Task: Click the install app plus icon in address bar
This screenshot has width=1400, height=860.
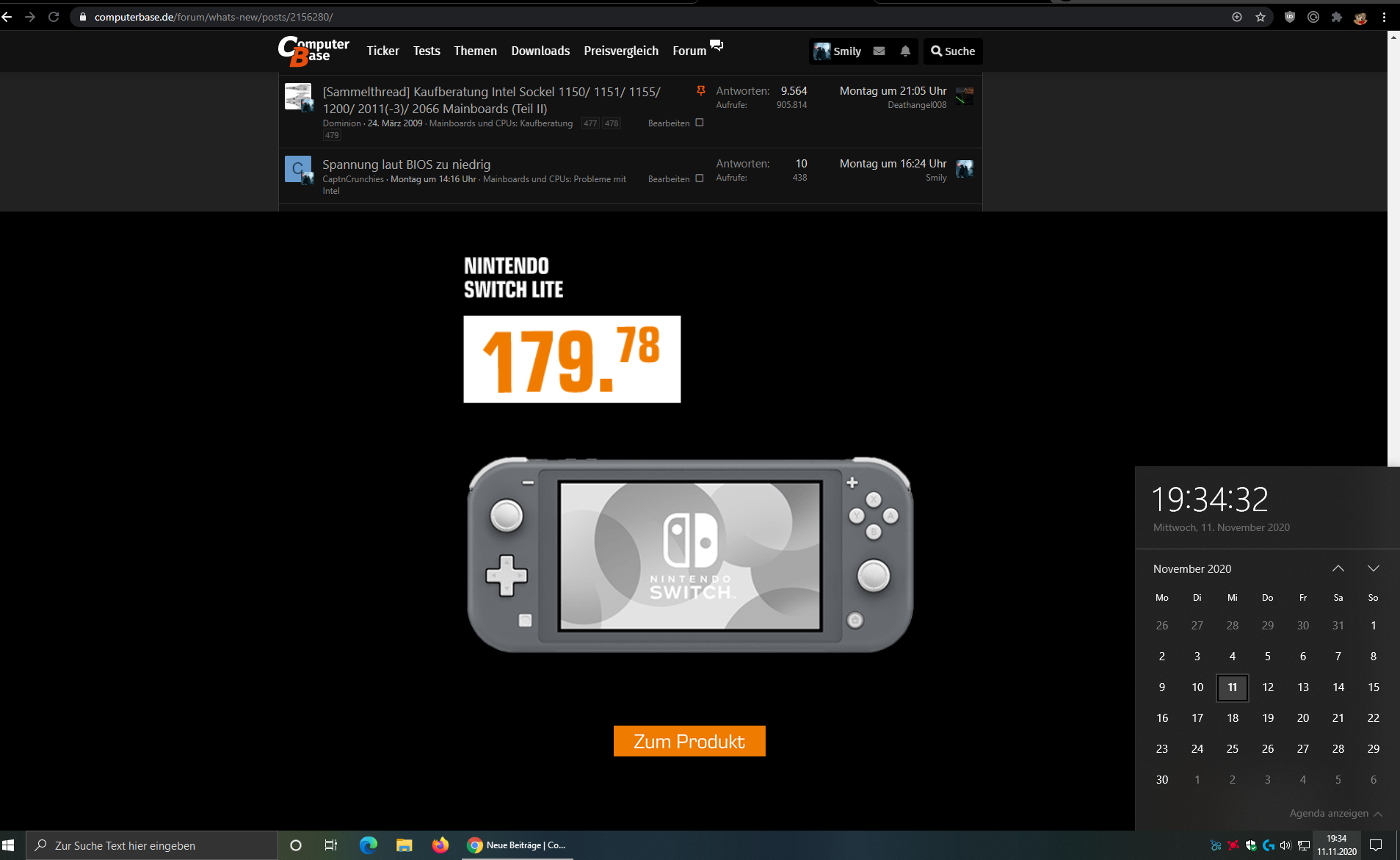Action: (1237, 17)
